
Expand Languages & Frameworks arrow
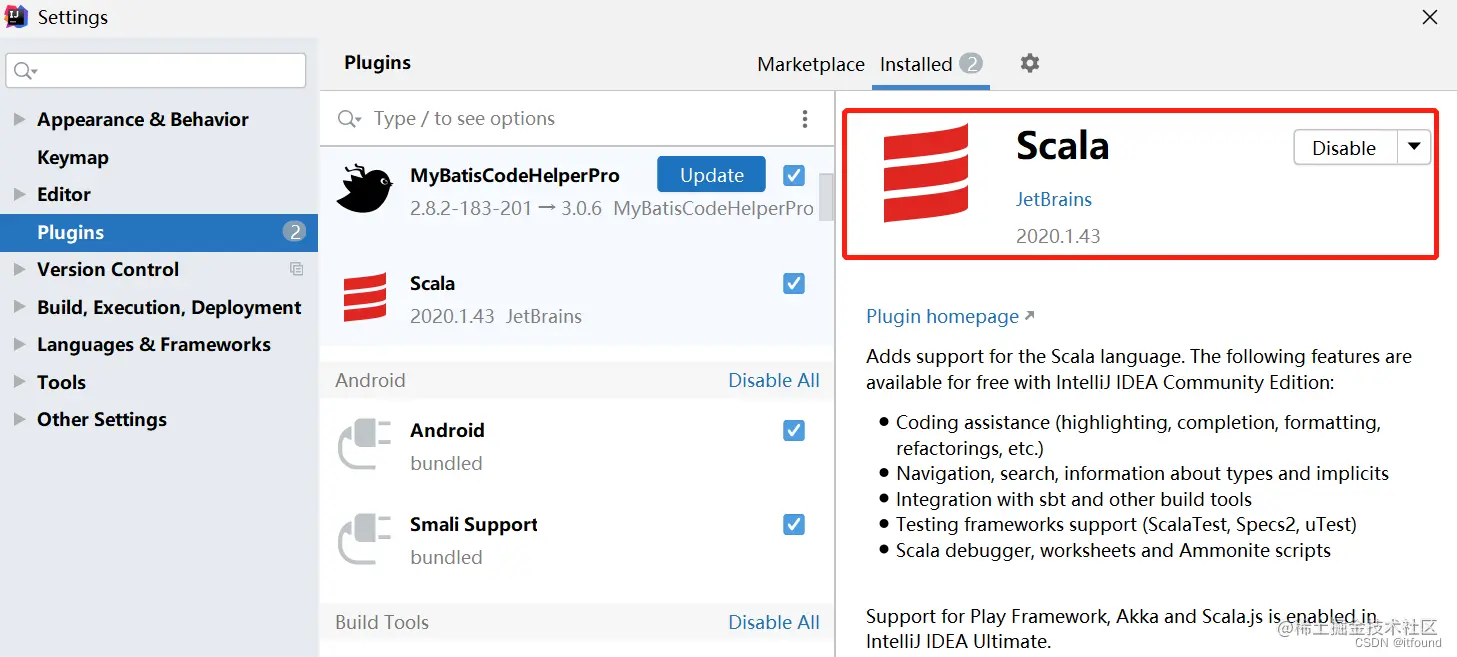pos(19,344)
